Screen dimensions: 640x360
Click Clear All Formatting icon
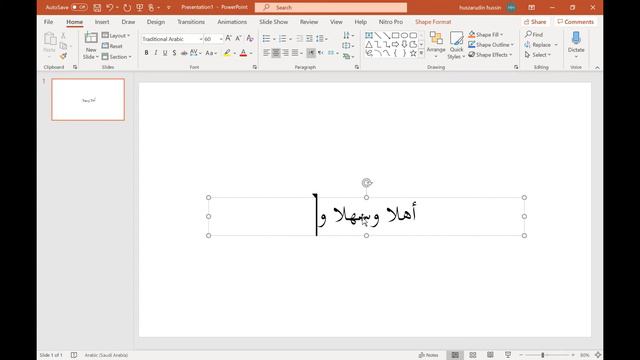250,38
